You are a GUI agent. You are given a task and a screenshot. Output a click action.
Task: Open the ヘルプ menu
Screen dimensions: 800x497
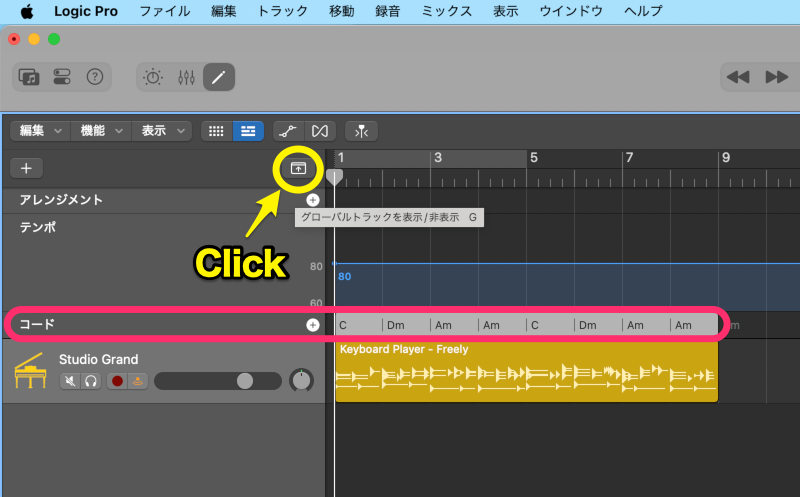tap(643, 11)
